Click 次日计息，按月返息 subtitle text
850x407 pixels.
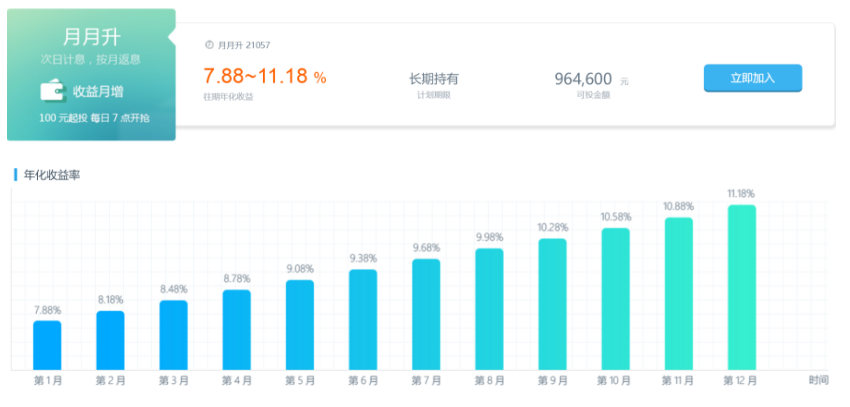click(x=91, y=59)
